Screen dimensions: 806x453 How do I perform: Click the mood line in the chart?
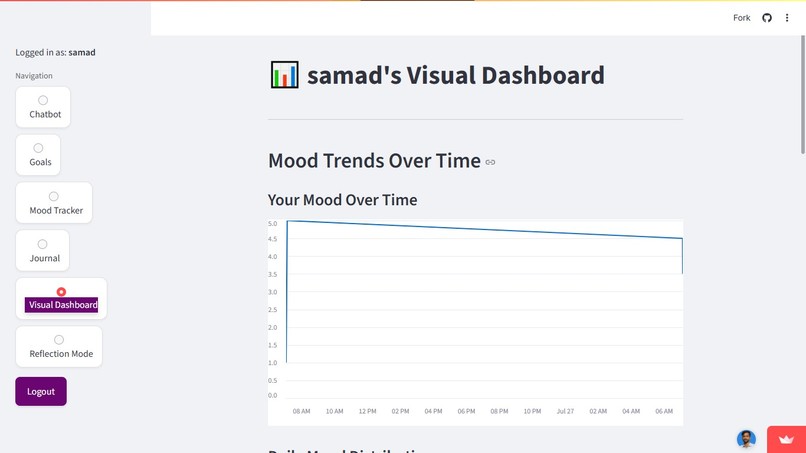click(484, 229)
